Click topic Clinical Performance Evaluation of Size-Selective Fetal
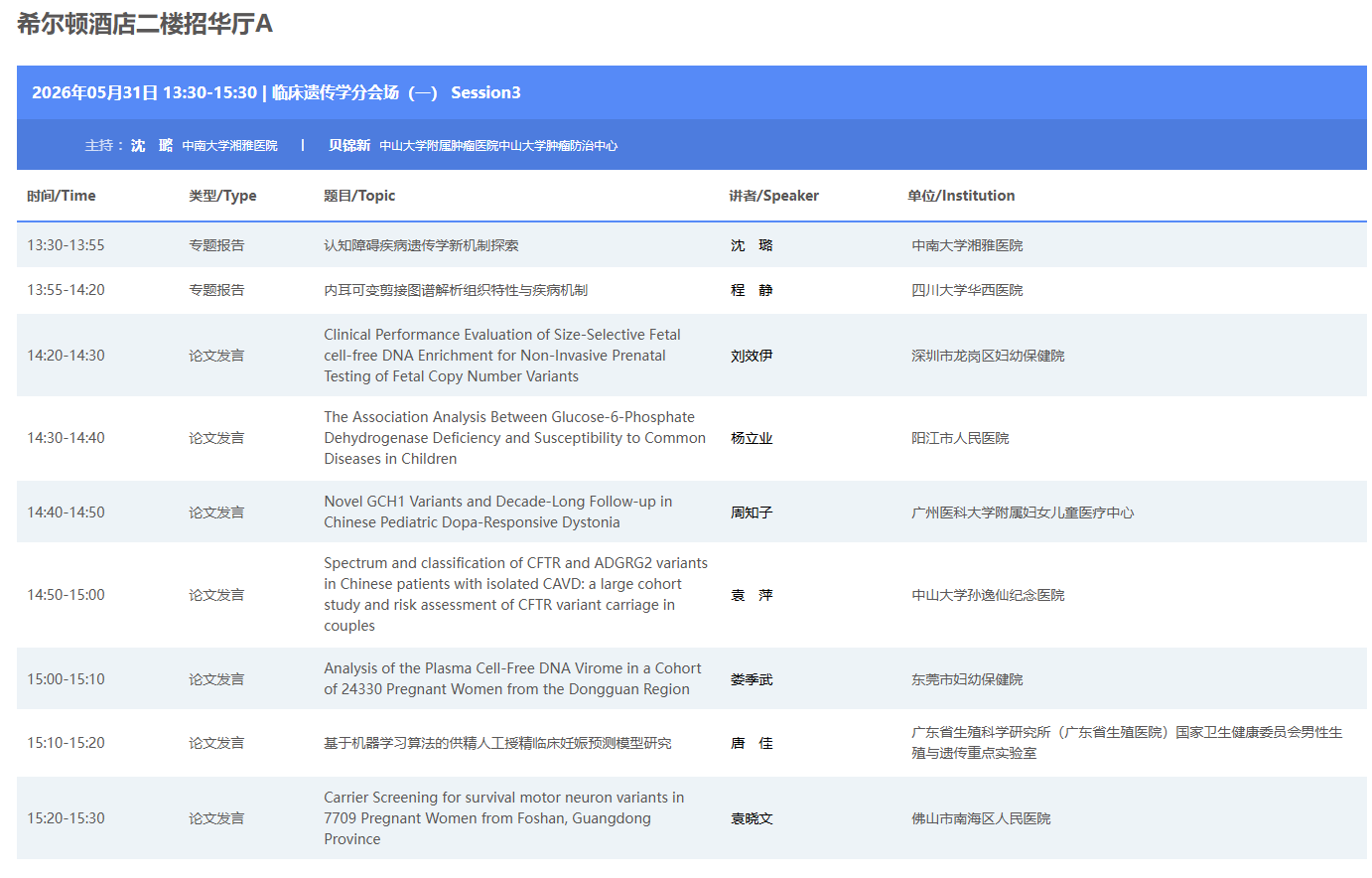The width and height of the screenshot is (1372, 878). [502, 356]
